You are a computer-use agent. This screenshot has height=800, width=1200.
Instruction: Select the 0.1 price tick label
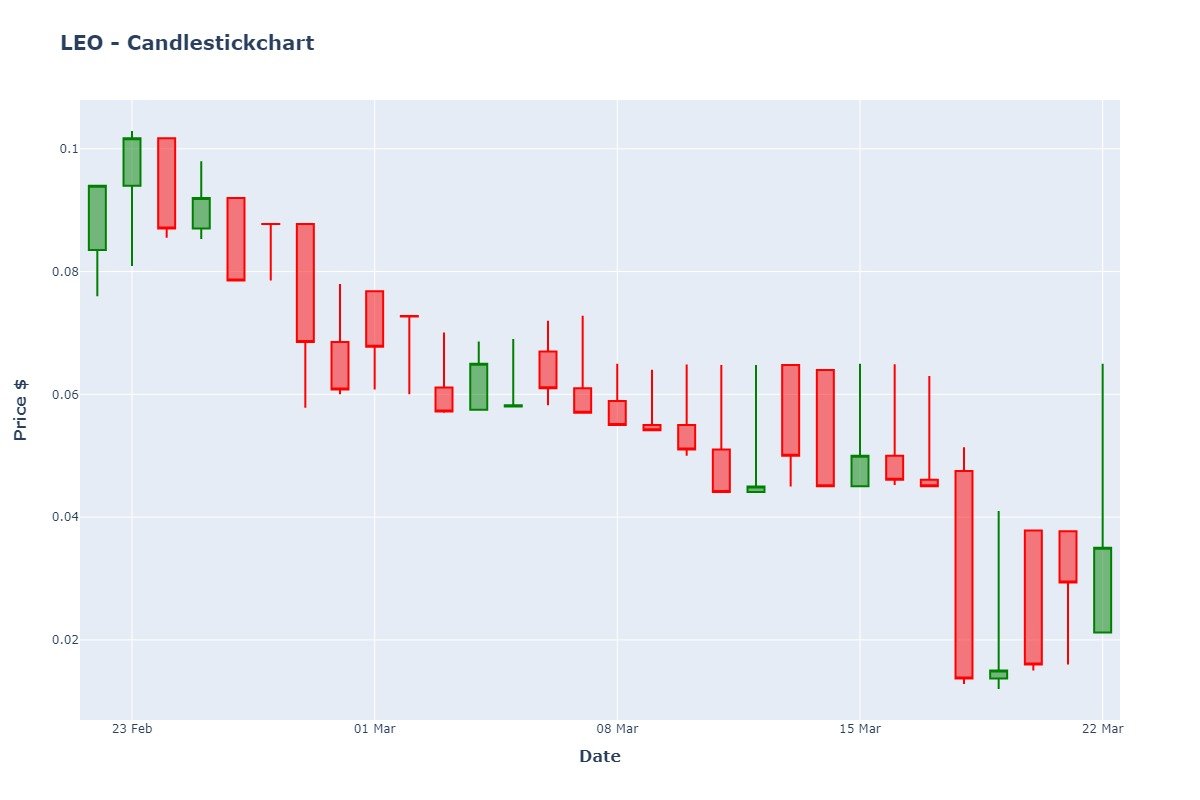68,149
